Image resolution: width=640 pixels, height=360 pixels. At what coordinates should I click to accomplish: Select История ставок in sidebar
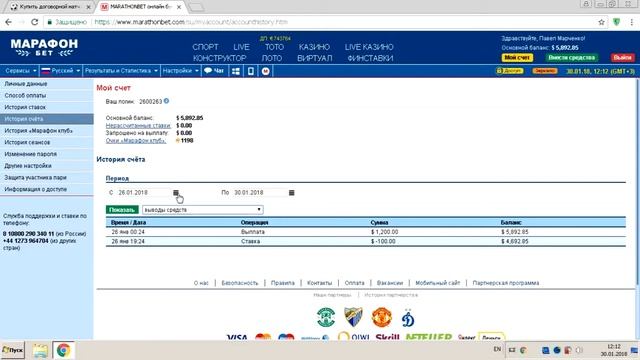pyautogui.click(x=47, y=107)
